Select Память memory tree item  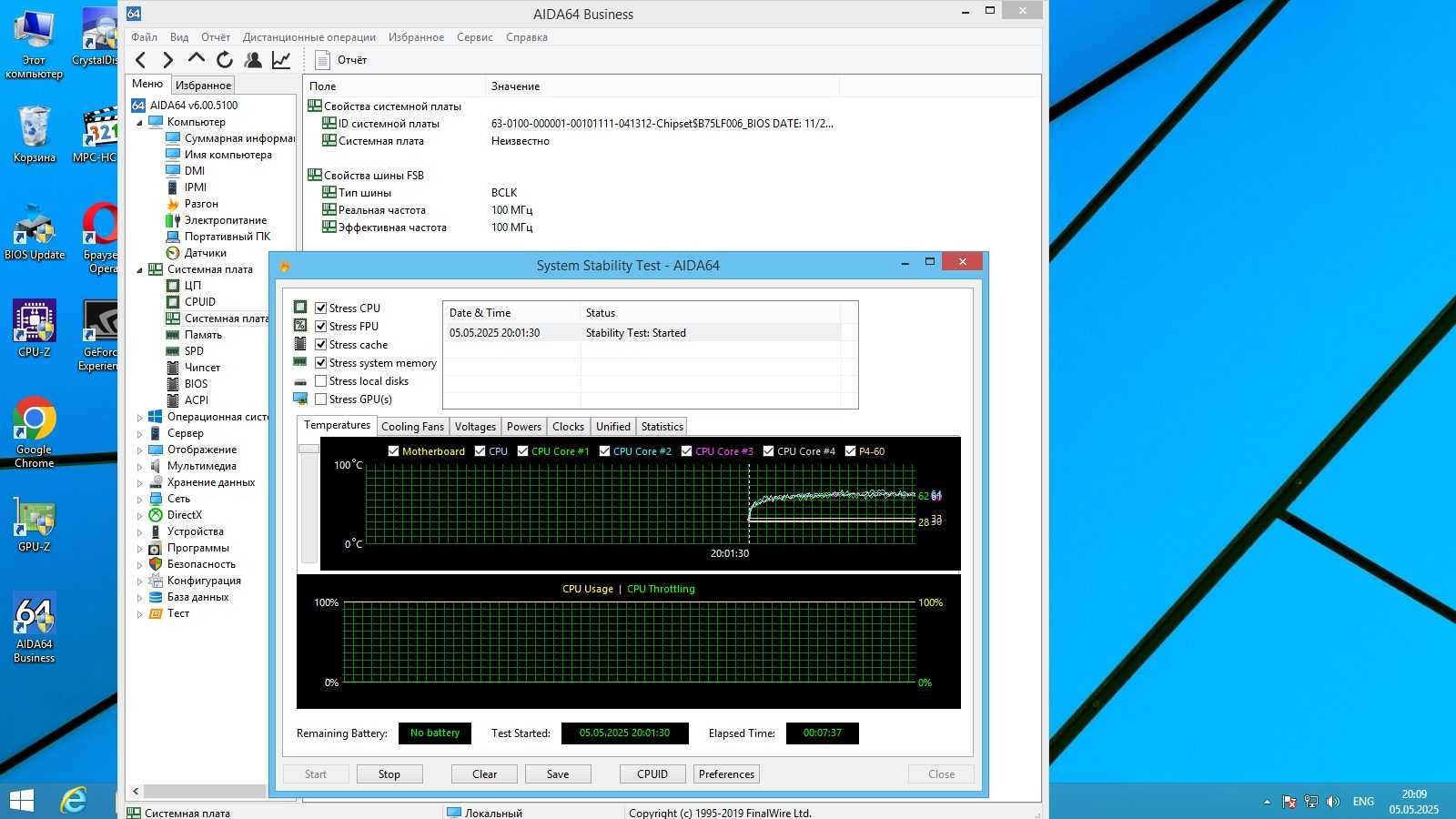click(203, 335)
